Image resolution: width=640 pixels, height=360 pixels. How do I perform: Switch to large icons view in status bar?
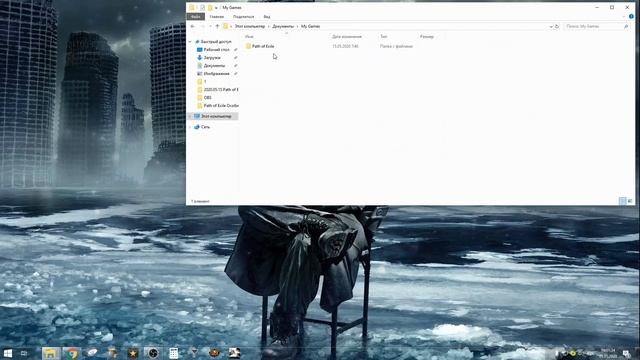[630, 201]
